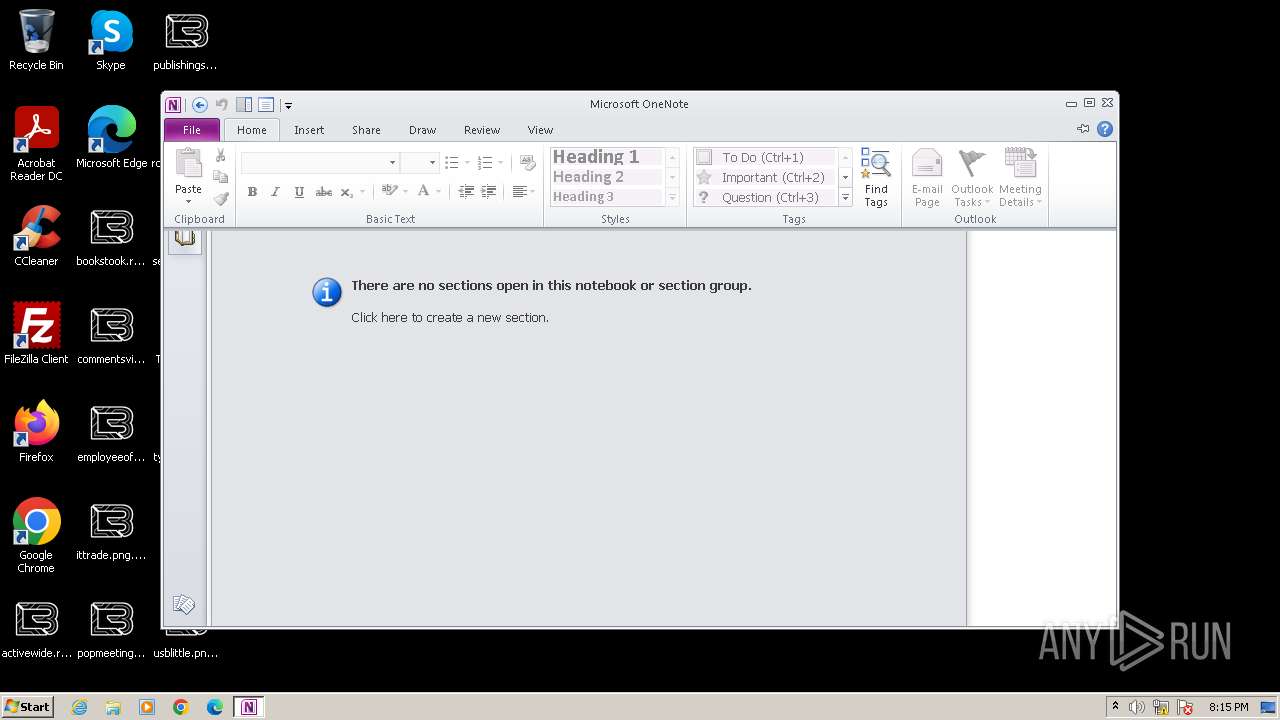Click Unfiled Notes icon at navigation bar bottom
The width and height of the screenshot is (1280, 720).
[184, 604]
